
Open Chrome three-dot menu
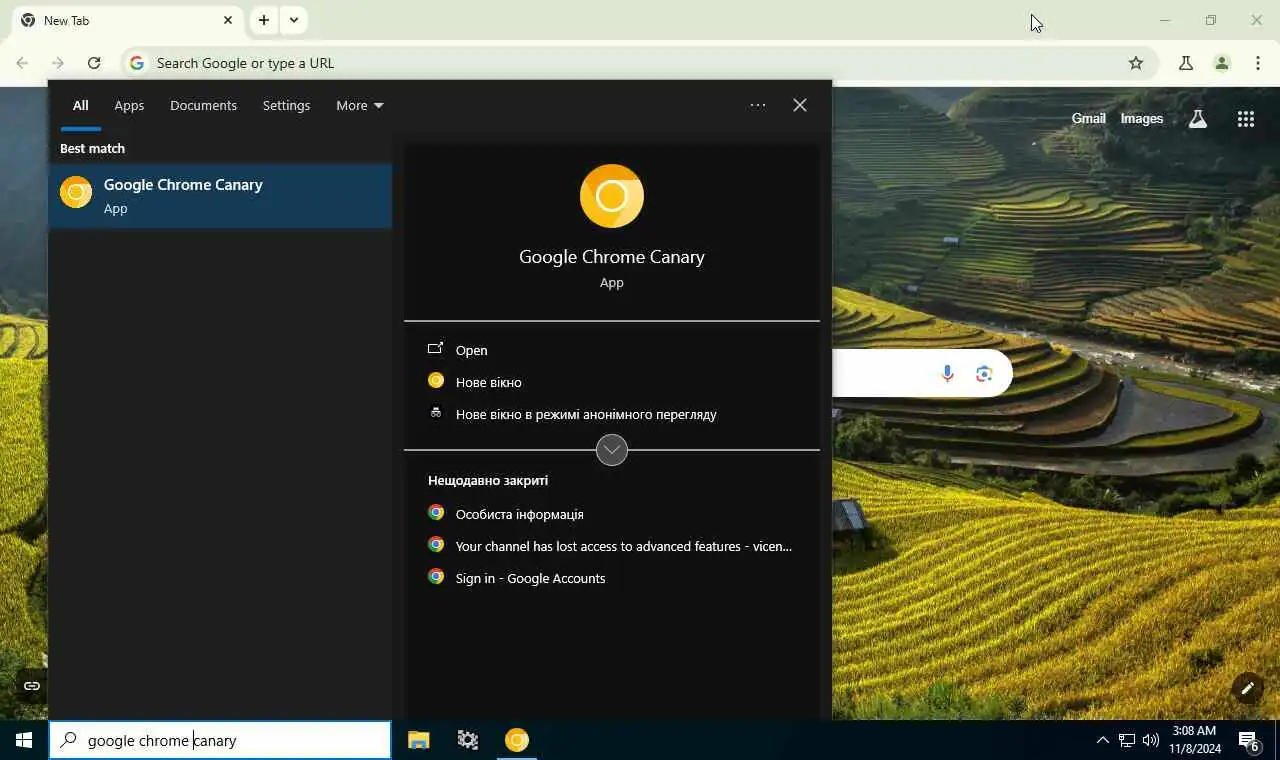[1258, 63]
